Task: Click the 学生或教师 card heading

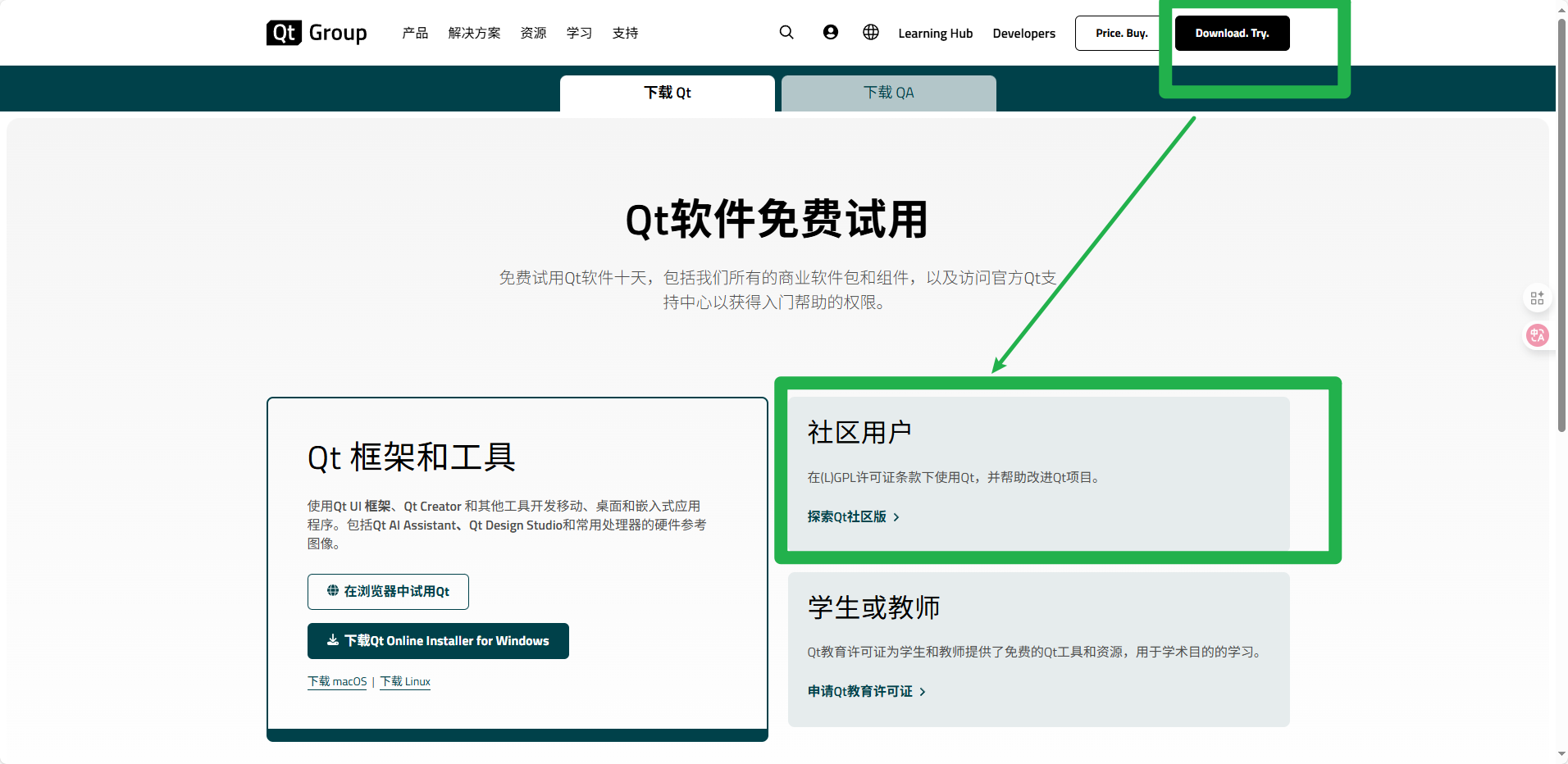Action: [873, 607]
